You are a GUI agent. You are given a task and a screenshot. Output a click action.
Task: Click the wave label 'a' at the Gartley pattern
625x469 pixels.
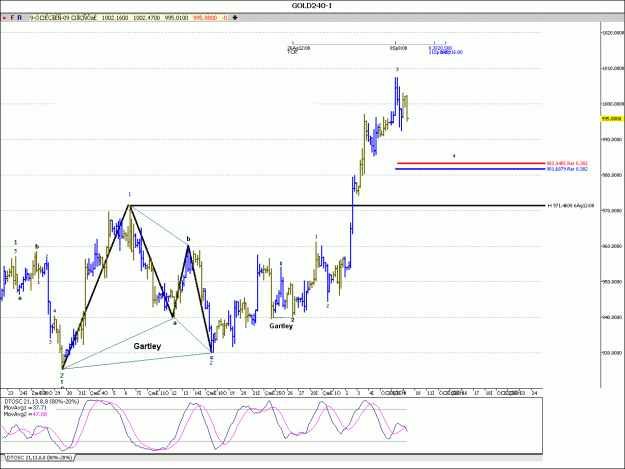[175, 323]
